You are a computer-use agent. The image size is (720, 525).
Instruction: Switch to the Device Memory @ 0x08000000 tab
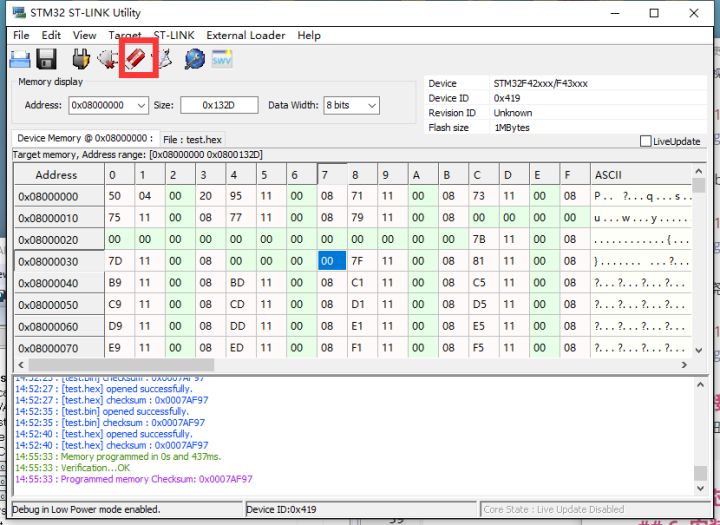click(x=85, y=138)
